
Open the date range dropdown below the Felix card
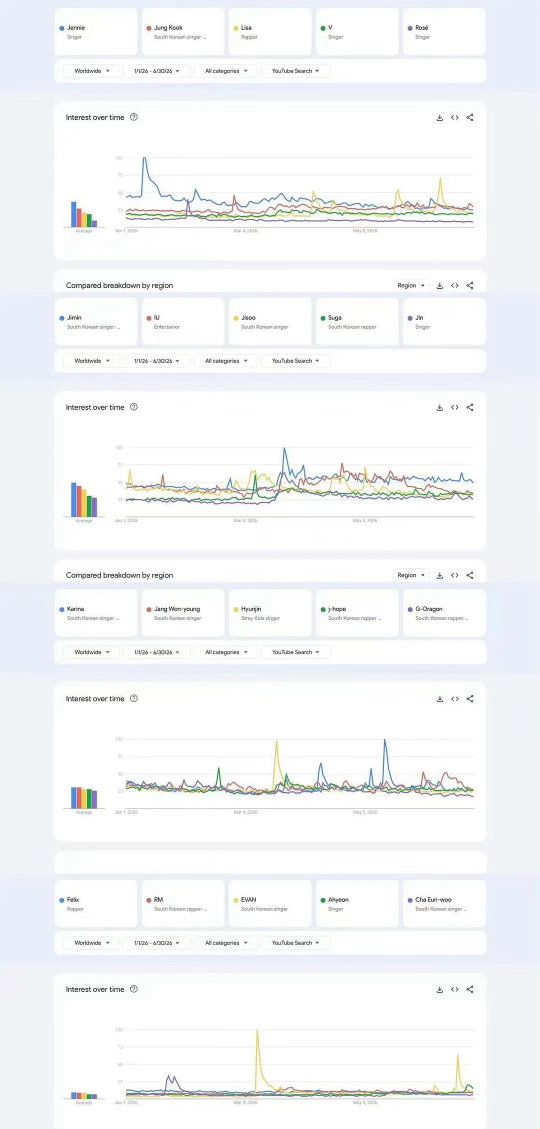157,943
